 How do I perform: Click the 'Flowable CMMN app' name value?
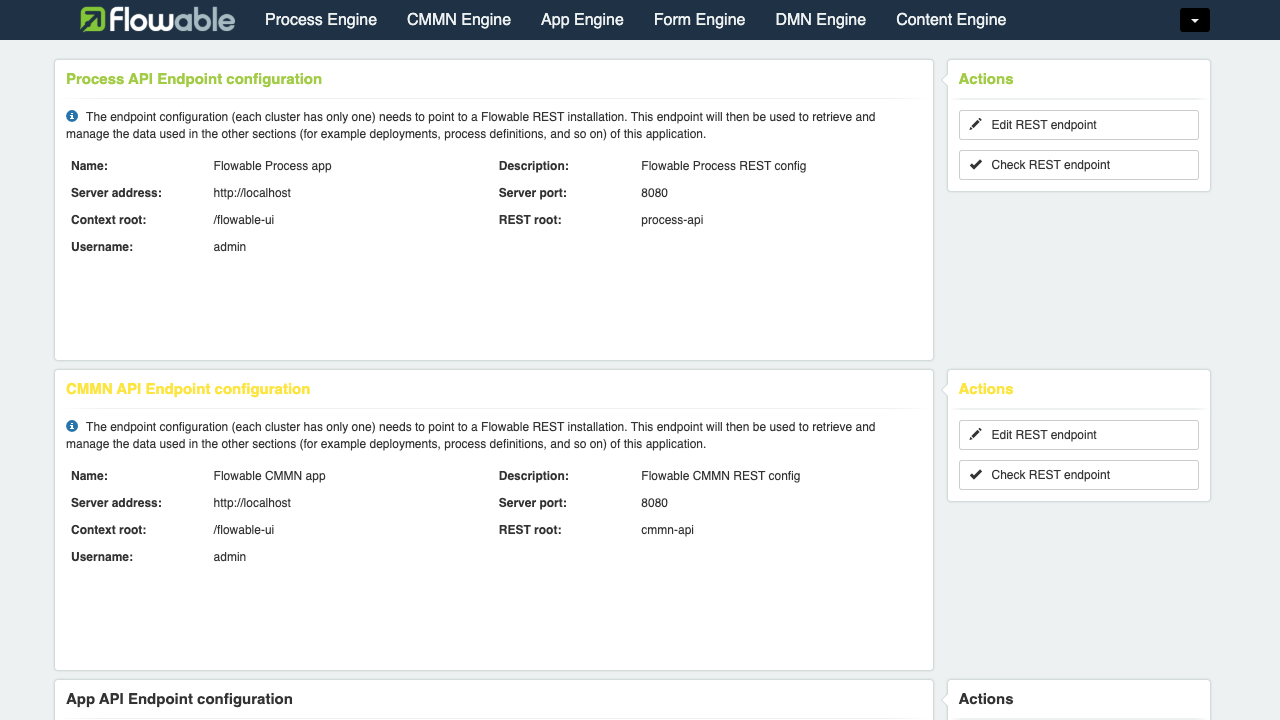[x=270, y=476]
